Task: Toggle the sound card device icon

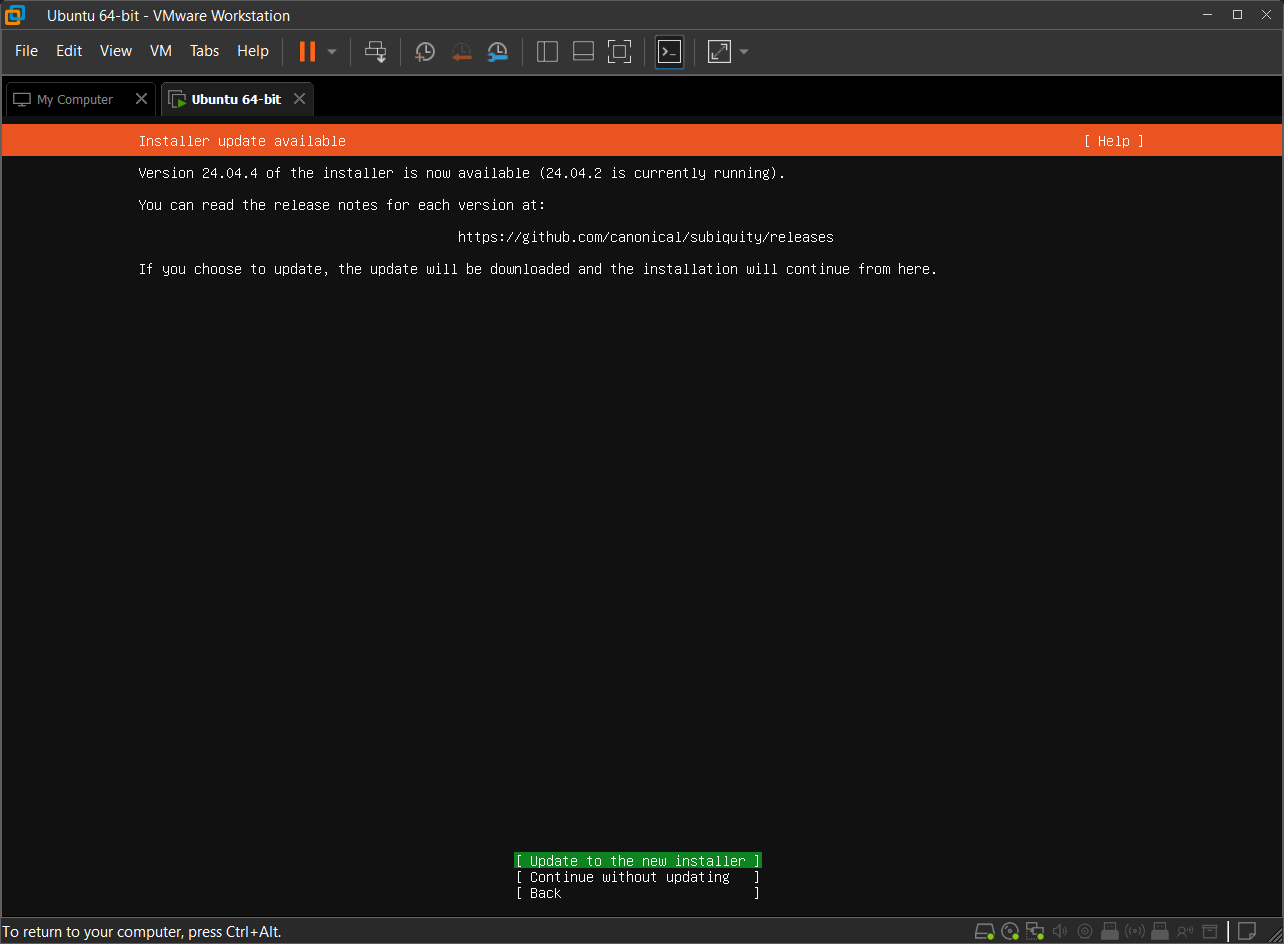Action: (1060, 931)
